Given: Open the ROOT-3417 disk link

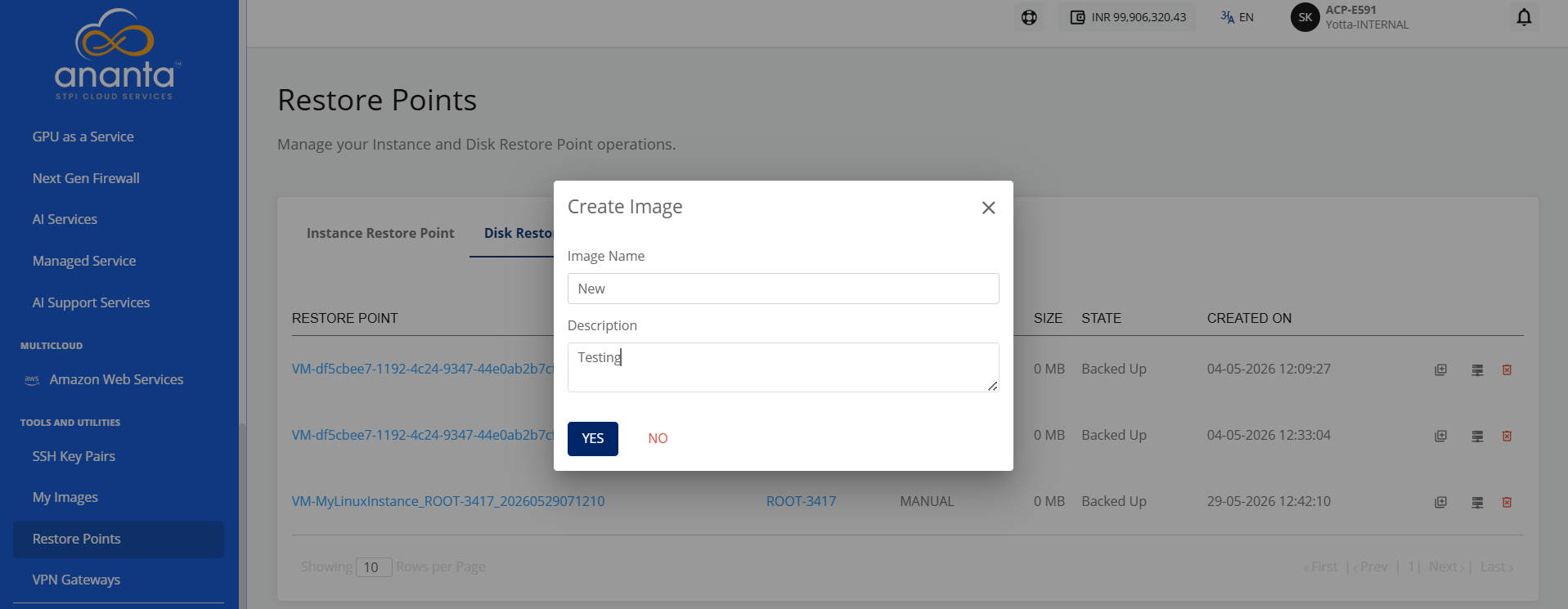Looking at the screenshot, I should point(801,501).
